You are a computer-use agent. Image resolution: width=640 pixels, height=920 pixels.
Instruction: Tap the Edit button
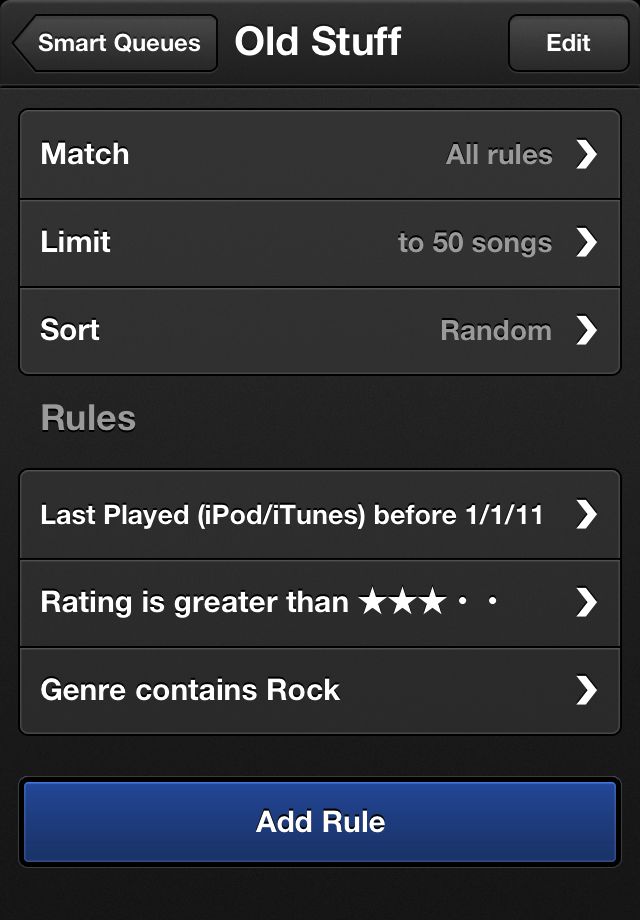click(568, 44)
